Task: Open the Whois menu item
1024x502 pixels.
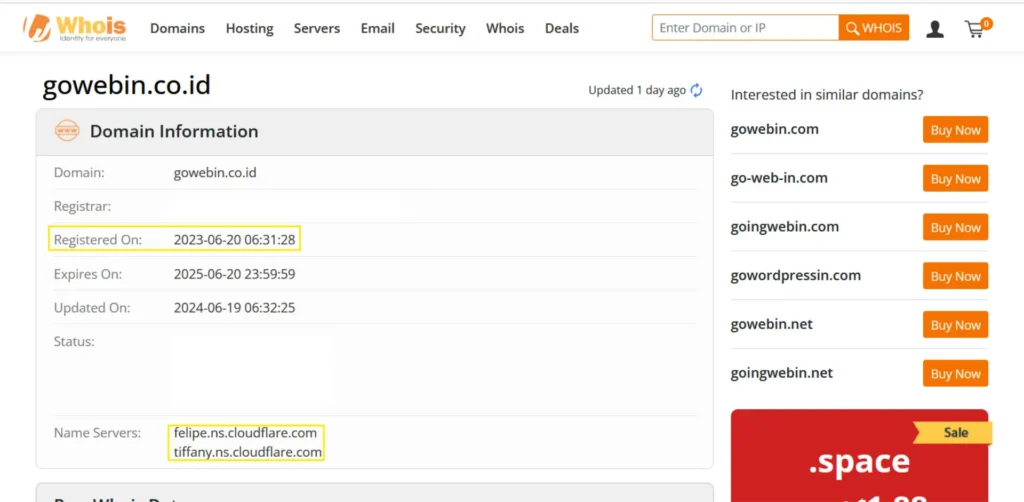Action: coord(505,28)
